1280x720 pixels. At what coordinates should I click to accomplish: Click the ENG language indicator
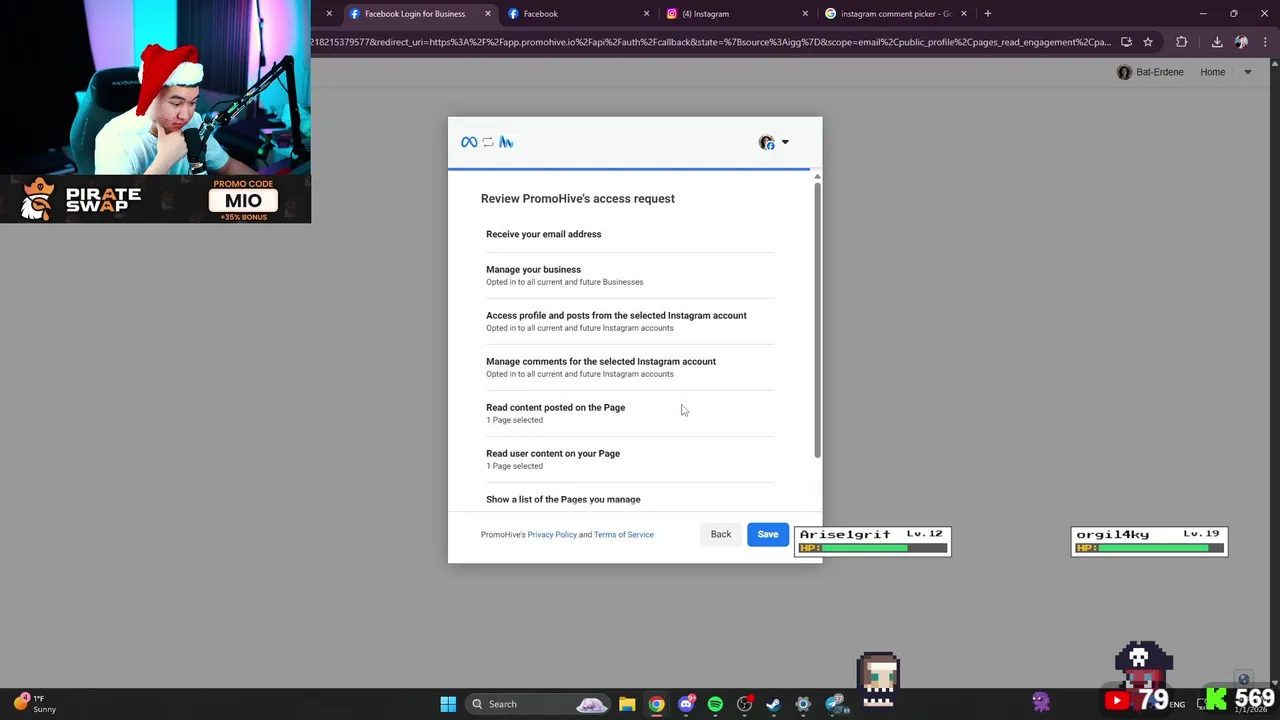click(x=1177, y=705)
